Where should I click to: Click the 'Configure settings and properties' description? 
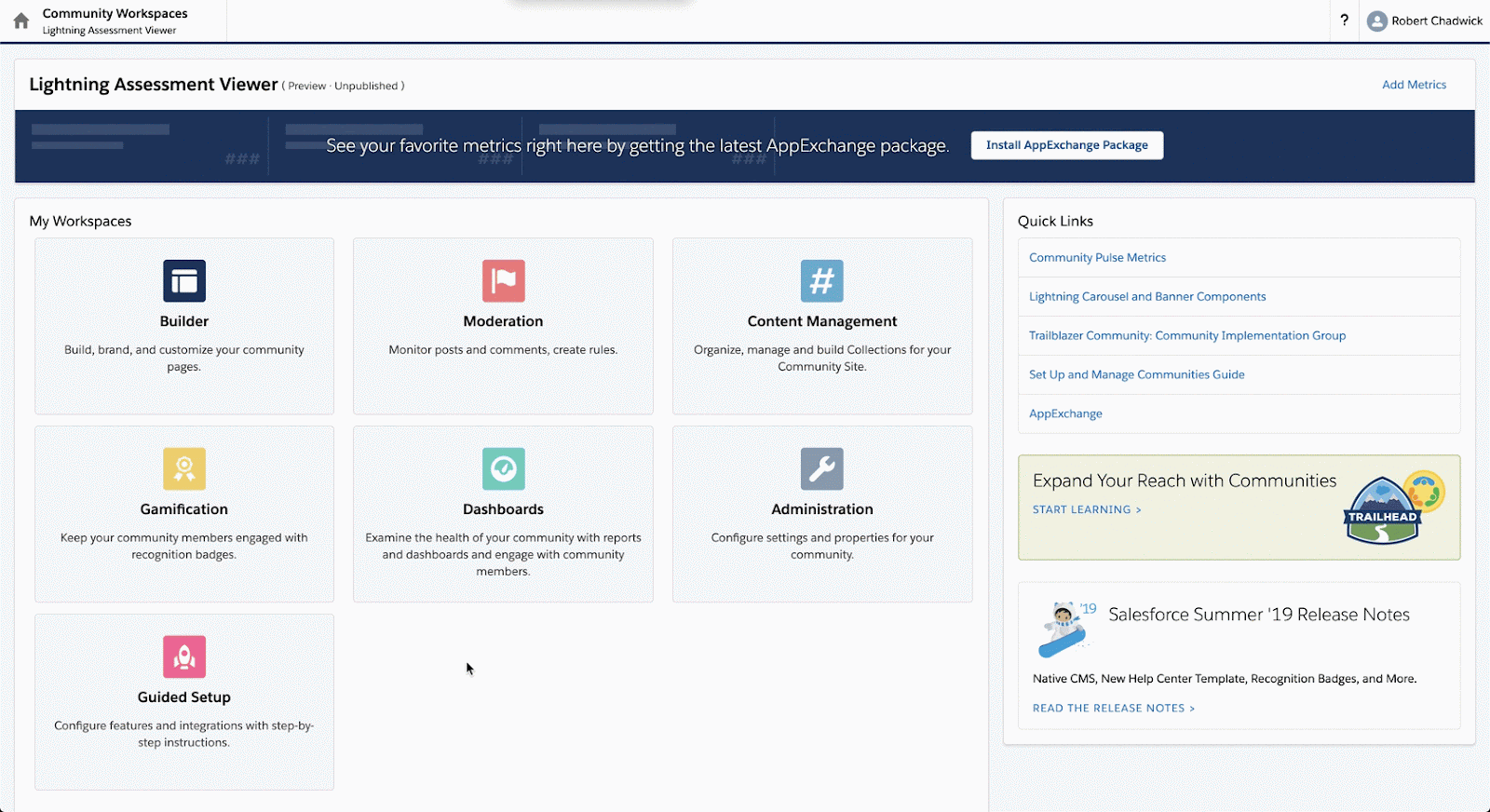pyautogui.click(x=822, y=547)
